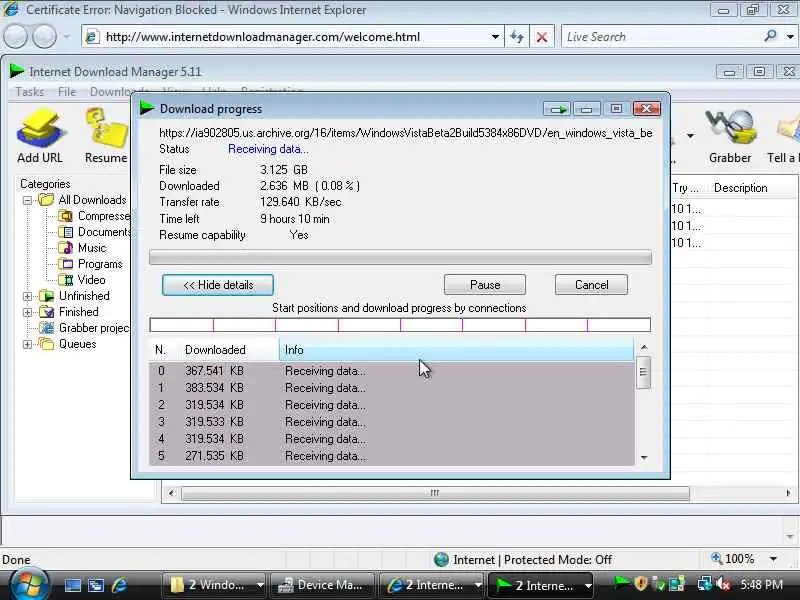Open the Windows Start button

(28, 584)
